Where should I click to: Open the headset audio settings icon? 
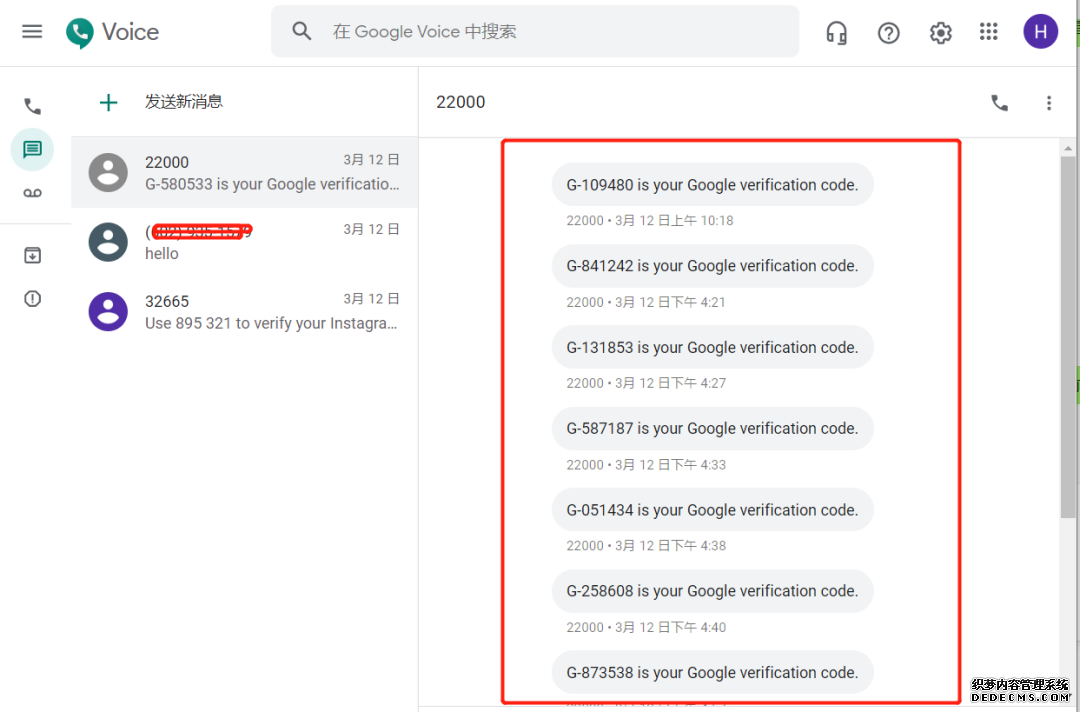pyautogui.click(x=836, y=32)
